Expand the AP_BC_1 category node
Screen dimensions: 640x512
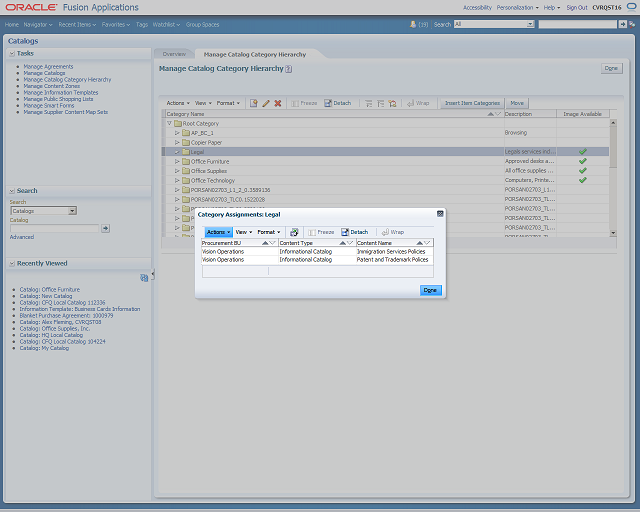(x=177, y=133)
